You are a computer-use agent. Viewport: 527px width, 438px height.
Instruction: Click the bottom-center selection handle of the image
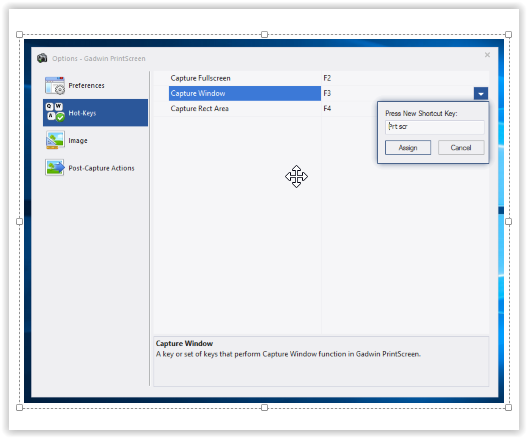(264, 407)
